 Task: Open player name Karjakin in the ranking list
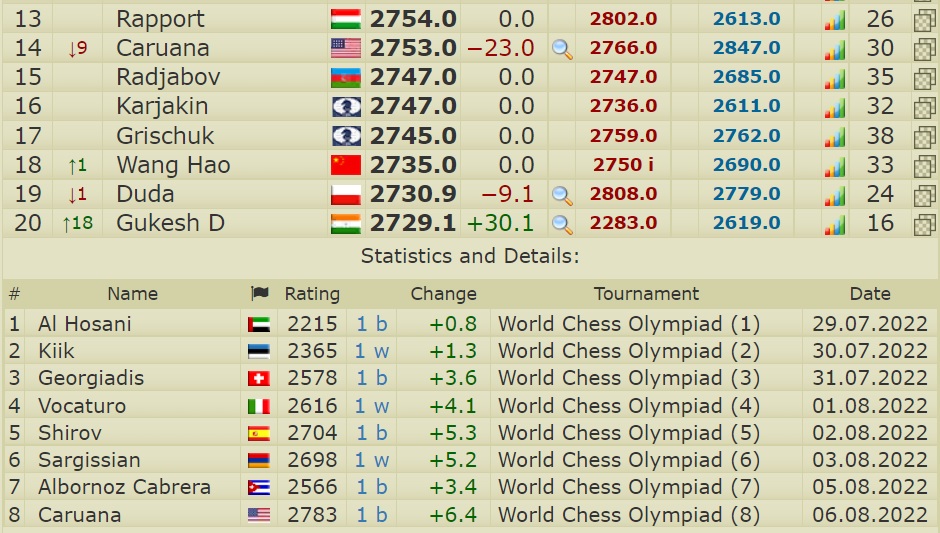[162, 107]
